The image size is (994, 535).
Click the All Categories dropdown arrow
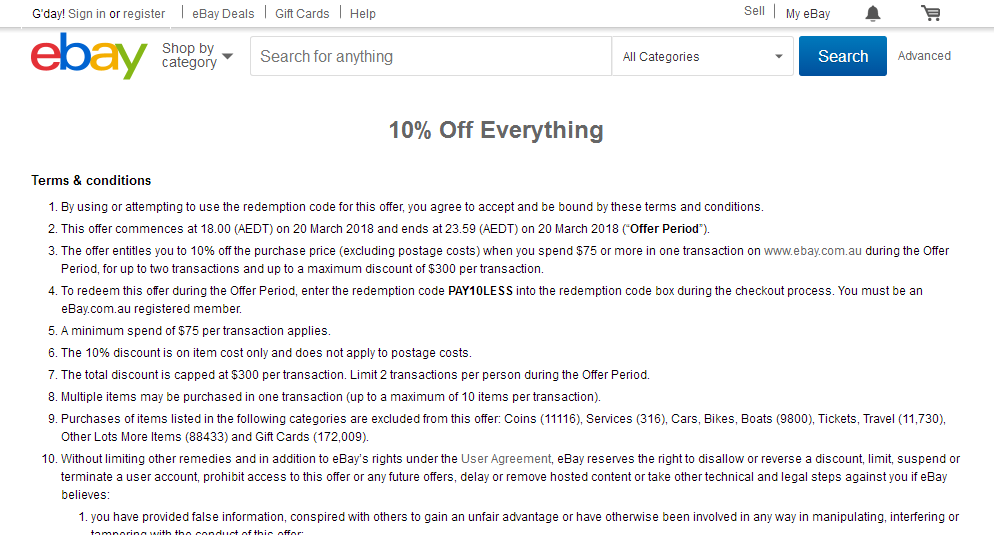[x=778, y=56]
